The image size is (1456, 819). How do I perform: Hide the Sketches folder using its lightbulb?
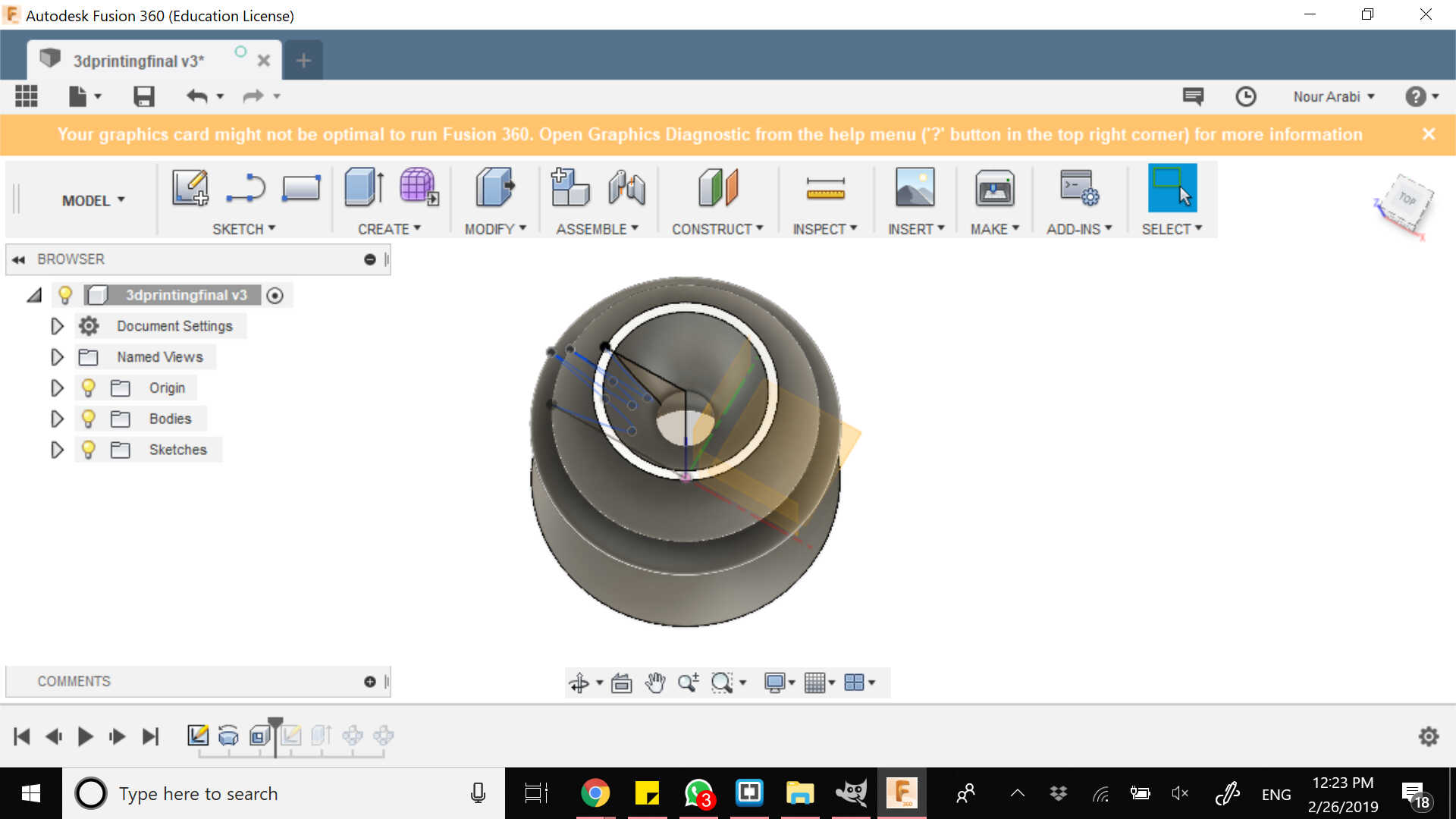click(89, 450)
